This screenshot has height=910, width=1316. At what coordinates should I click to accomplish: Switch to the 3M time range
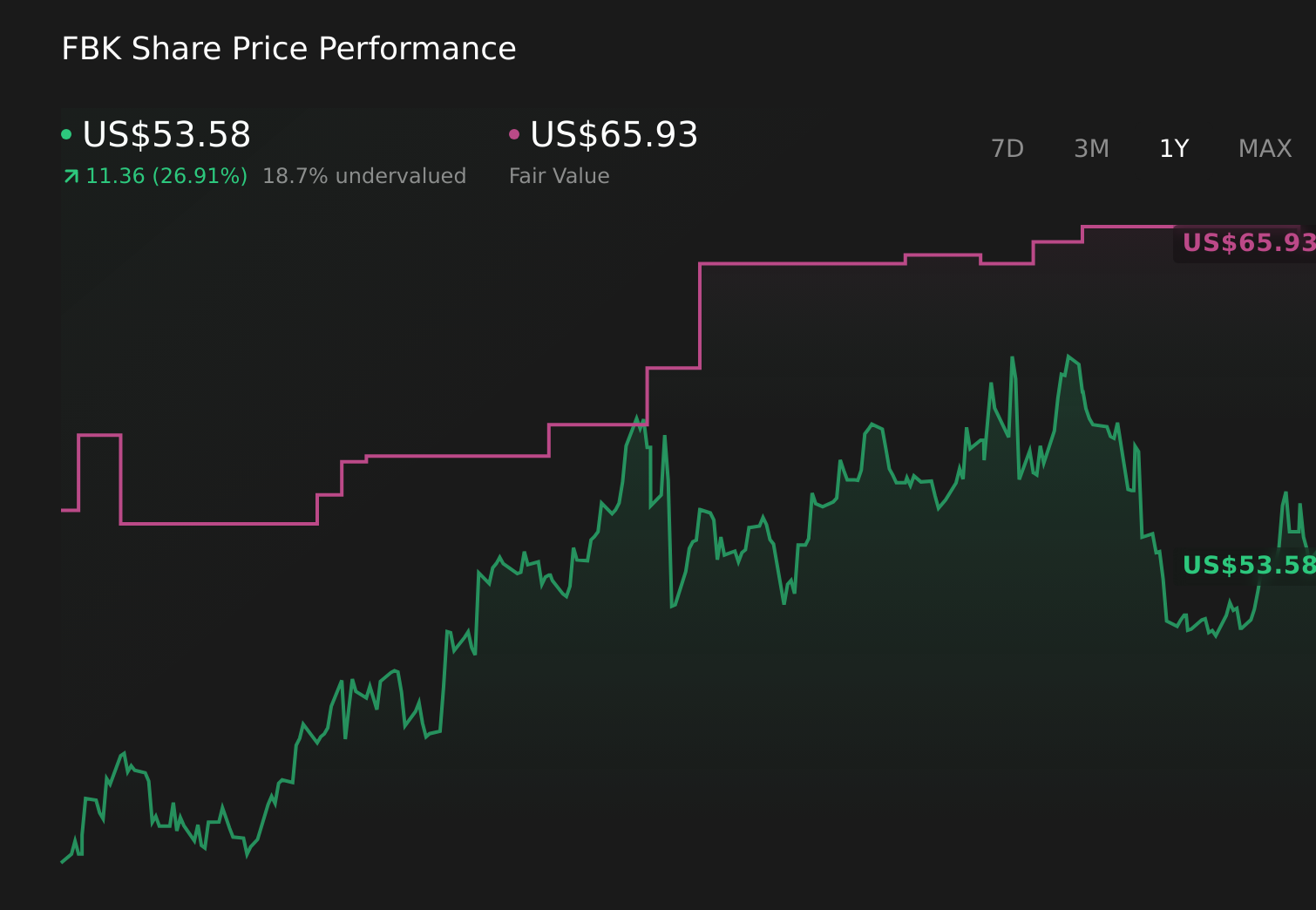(x=1090, y=148)
